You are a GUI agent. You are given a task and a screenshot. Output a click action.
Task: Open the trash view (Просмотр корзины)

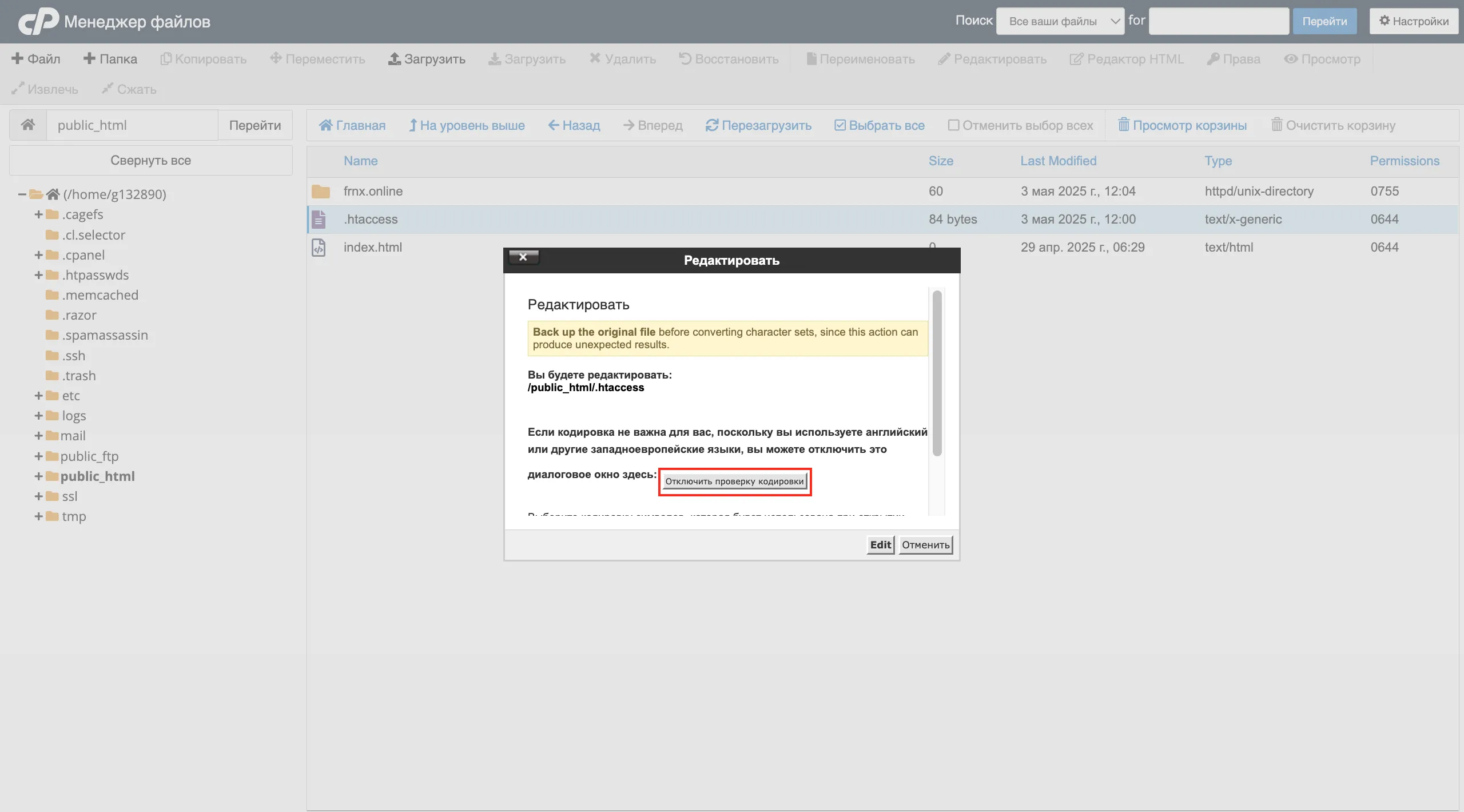1182,125
